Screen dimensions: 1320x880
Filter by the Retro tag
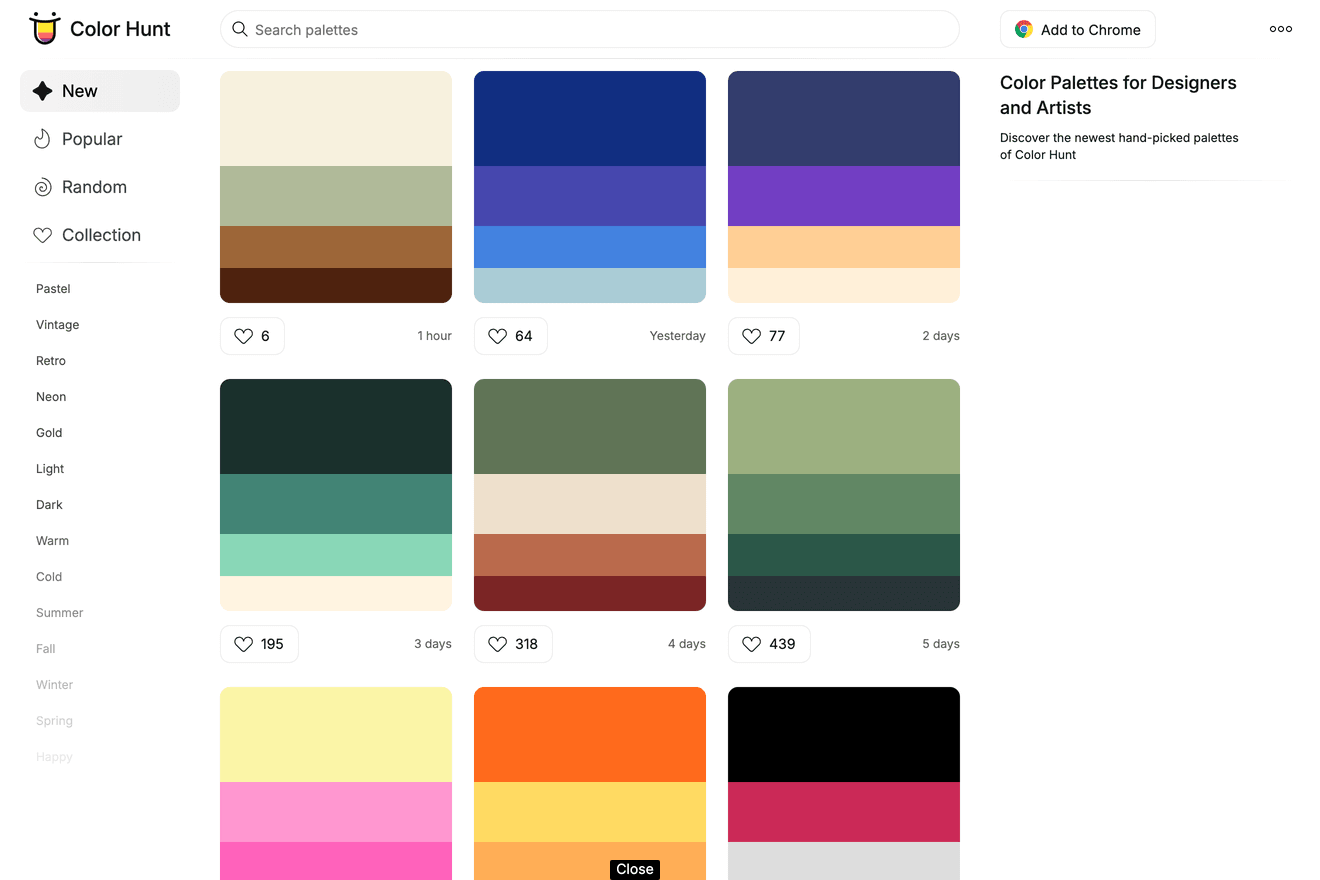[51, 361]
